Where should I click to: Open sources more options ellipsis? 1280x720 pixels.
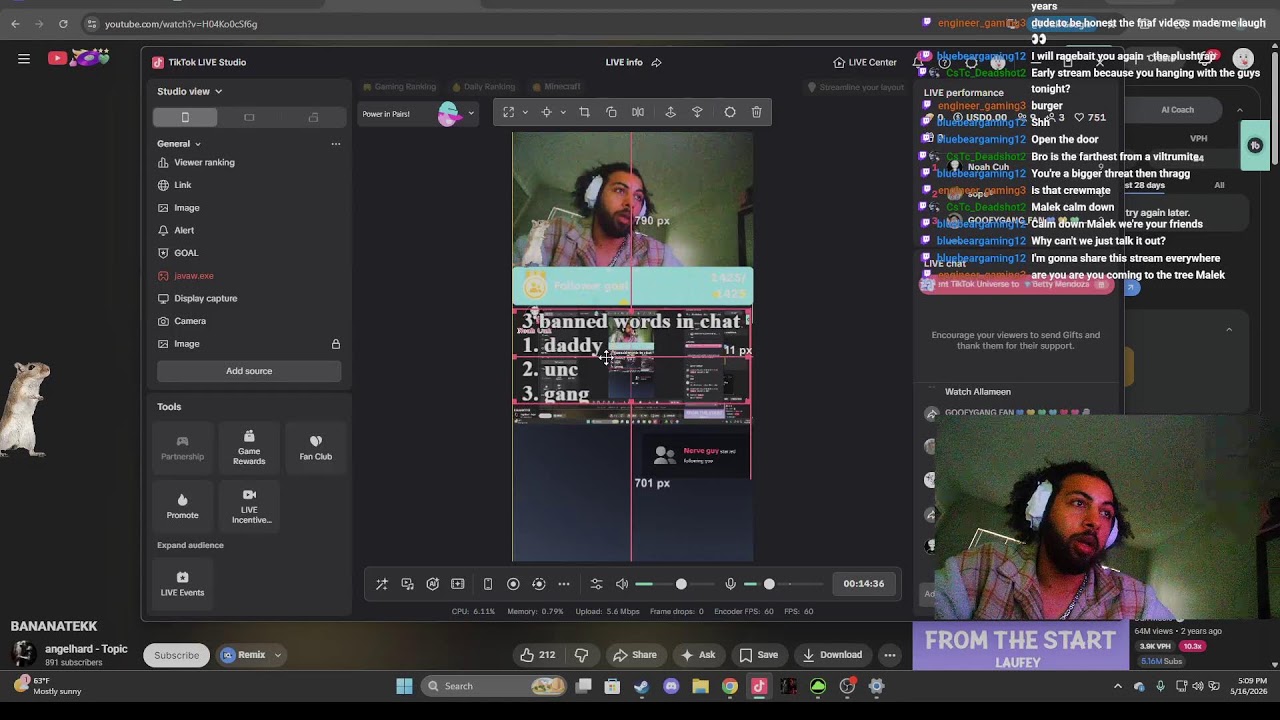tap(336, 144)
